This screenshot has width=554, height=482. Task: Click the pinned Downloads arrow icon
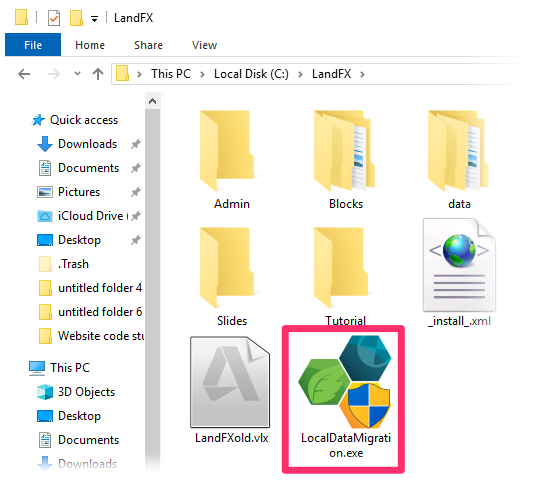click(45, 144)
